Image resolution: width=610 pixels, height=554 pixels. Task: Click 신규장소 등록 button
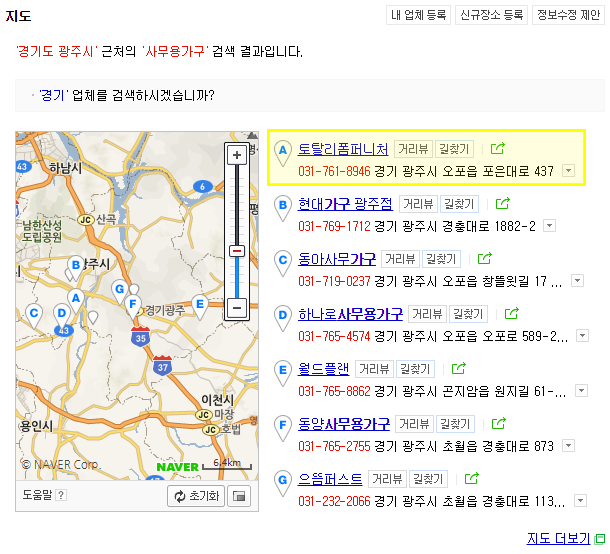click(491, 15)
